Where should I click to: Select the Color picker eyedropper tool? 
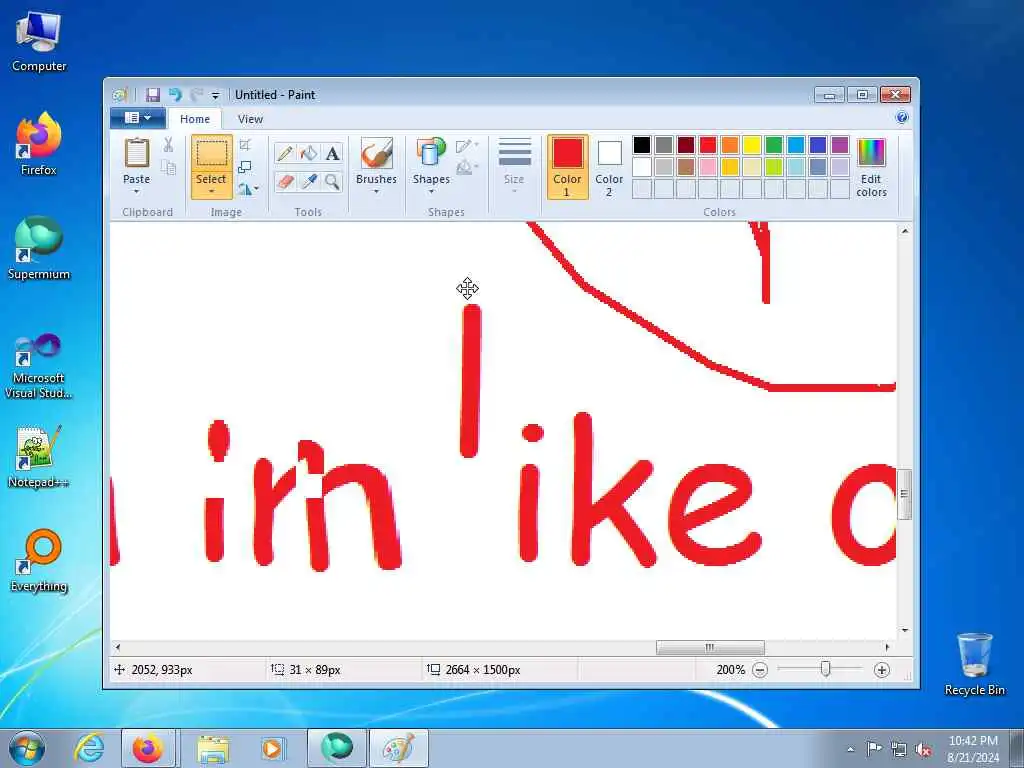pyautogui.click(x=309, y=181)
